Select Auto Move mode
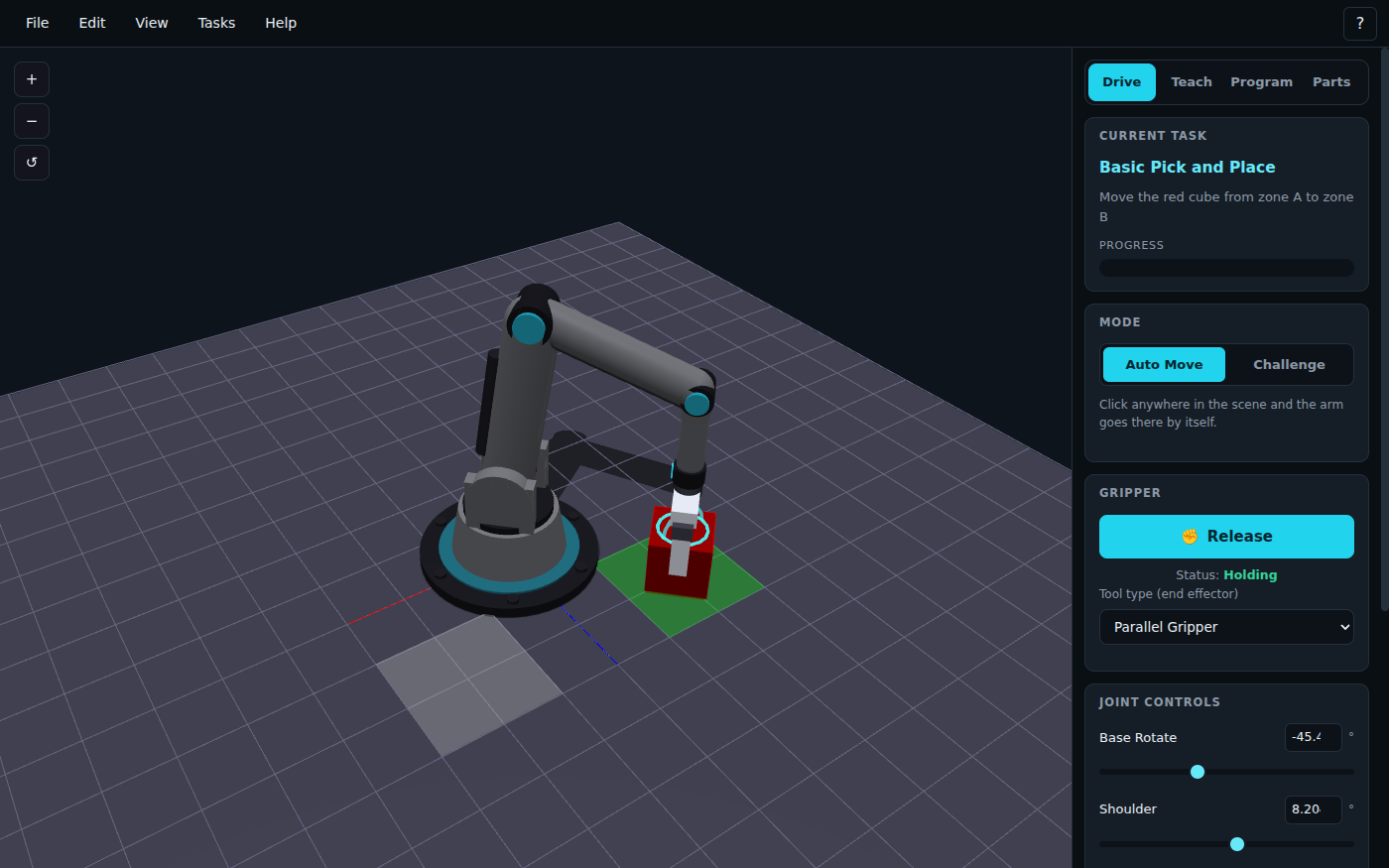The height and width of the screenshot is (868, 1389). (1164, 365)
